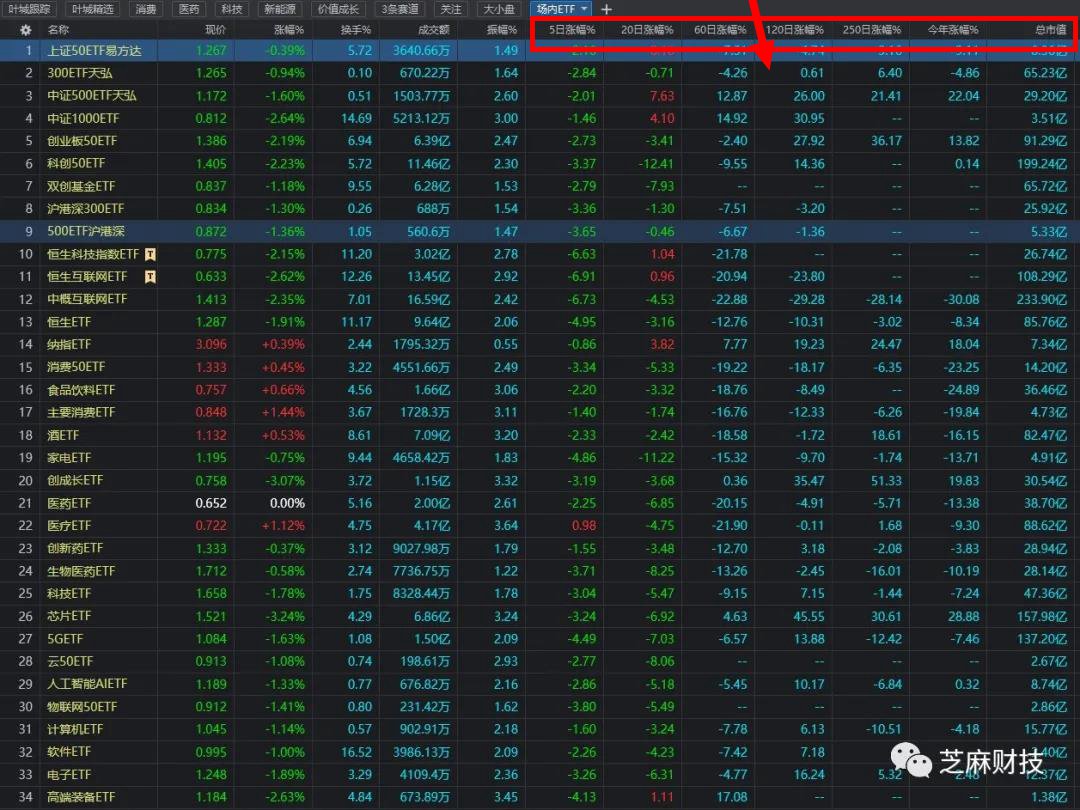Viewport: 1080px width, 810px height.
Task: Sort by the 60日涨幅% column header
Action: [x=720, y=30]
